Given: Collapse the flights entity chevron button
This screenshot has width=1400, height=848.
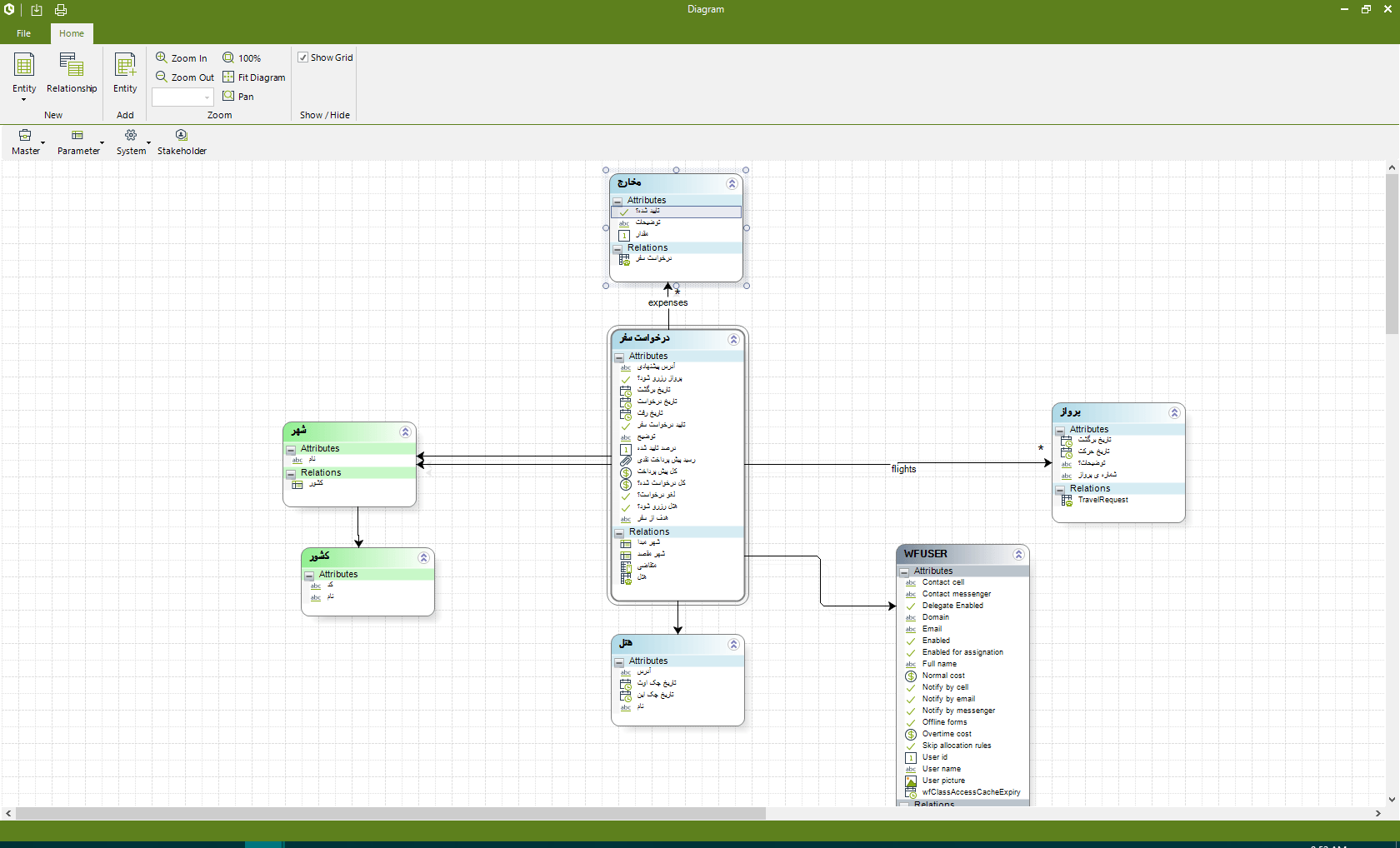Looking at the screenshot, I should click(x=1174, y=413).
